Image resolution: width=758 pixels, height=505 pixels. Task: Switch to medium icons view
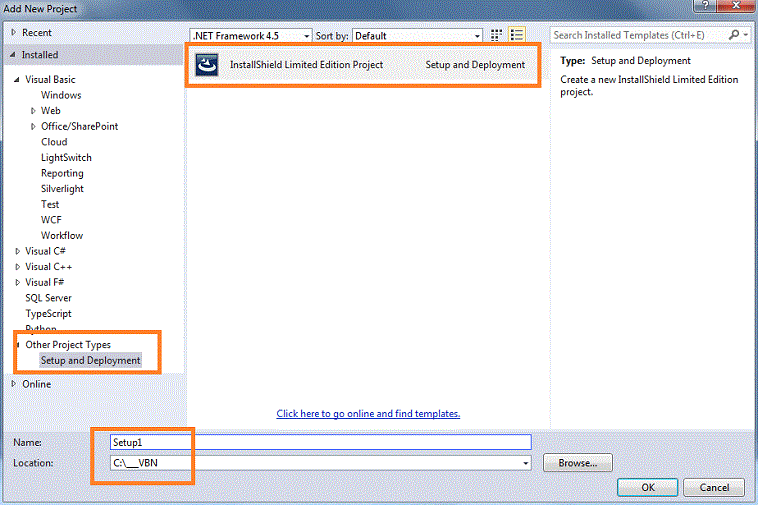tap(496, 35)
